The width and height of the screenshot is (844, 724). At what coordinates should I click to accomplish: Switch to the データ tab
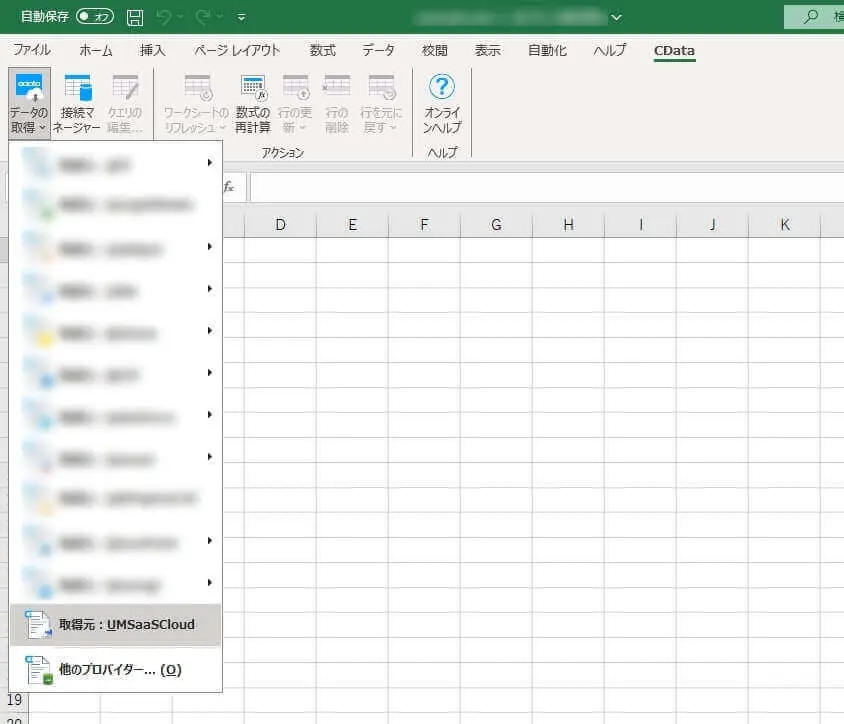pyautogui.click(x=378, y=50)
